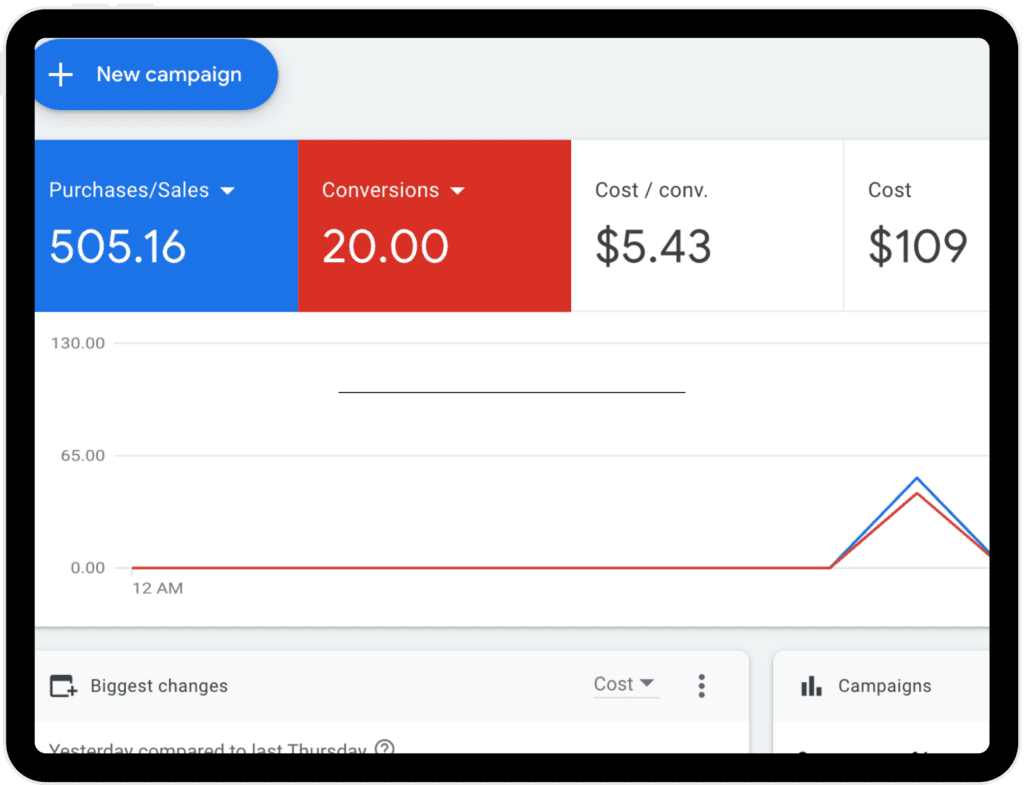The height and width of the screenshot is (785, 1024).
Task: Click the Biggest changes panel icon
Action: click(63, 685)
